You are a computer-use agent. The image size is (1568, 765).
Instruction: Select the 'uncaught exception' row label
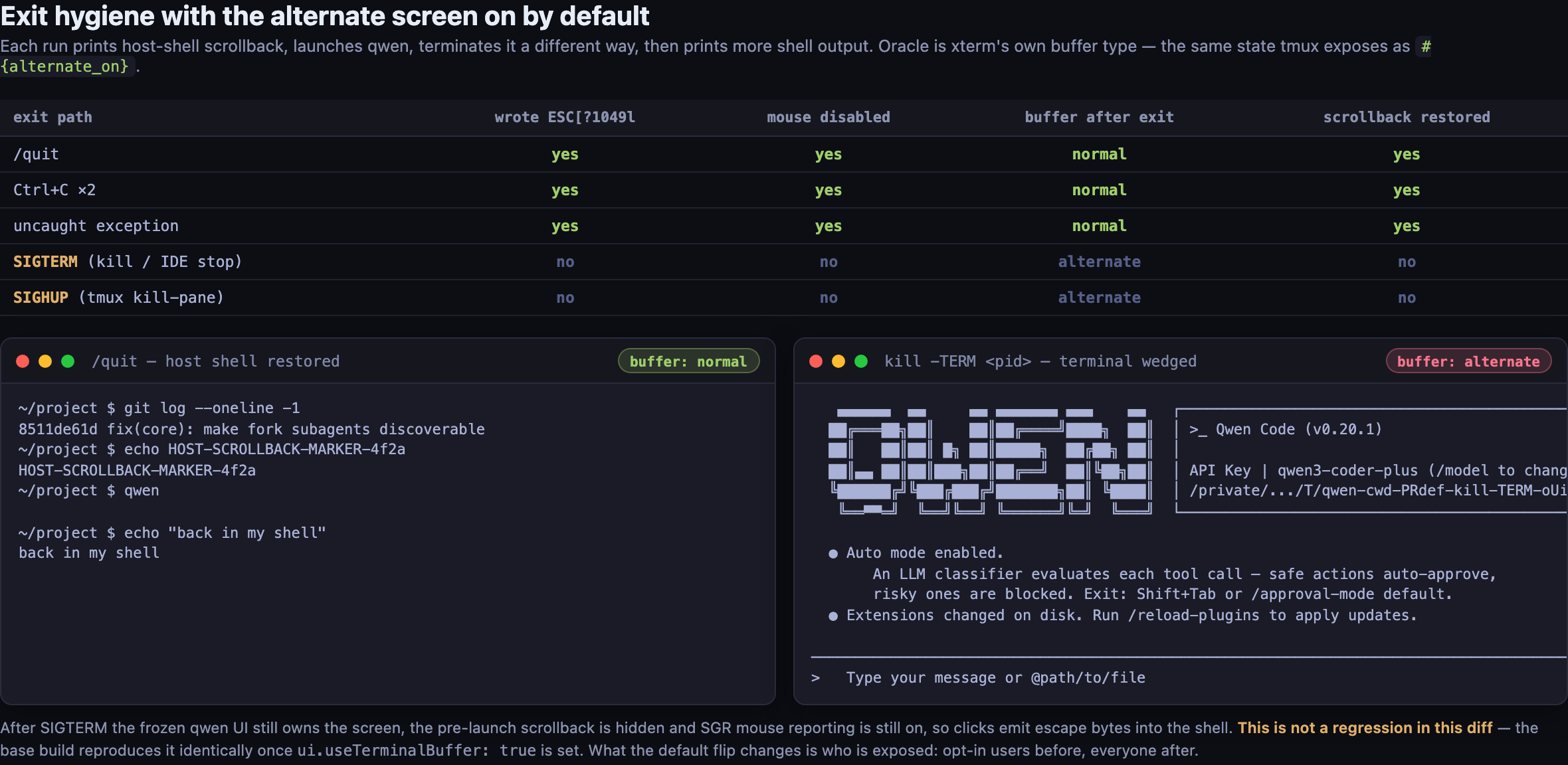[x=96, y=226]
